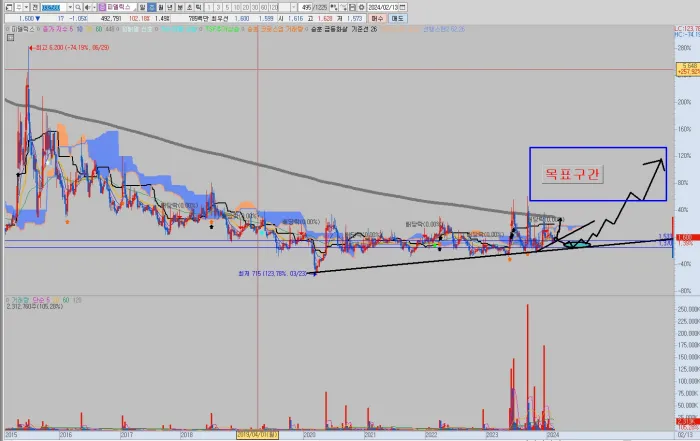
Task: Click the chart tool icon left of the floppy disk
Action: (343, 7)
